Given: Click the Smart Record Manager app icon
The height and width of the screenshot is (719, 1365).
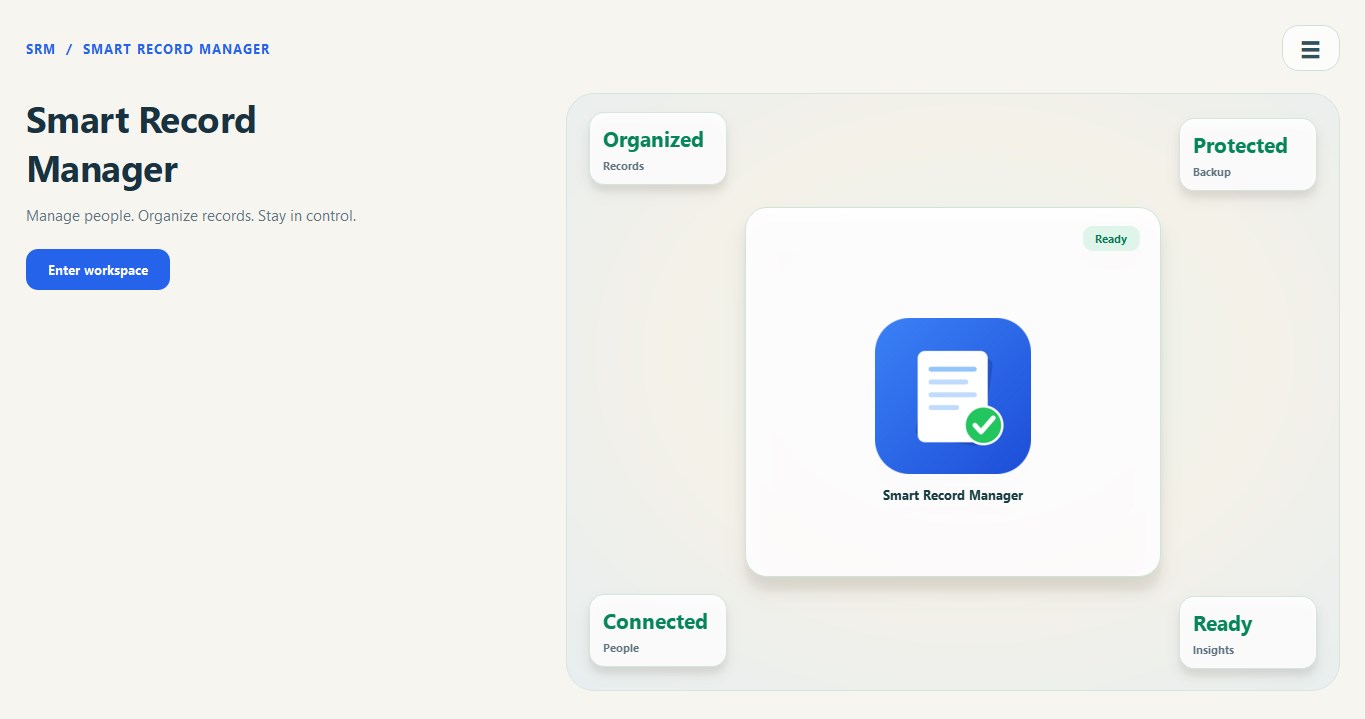Looking at the screenshot, I should [x=952, y=396].
